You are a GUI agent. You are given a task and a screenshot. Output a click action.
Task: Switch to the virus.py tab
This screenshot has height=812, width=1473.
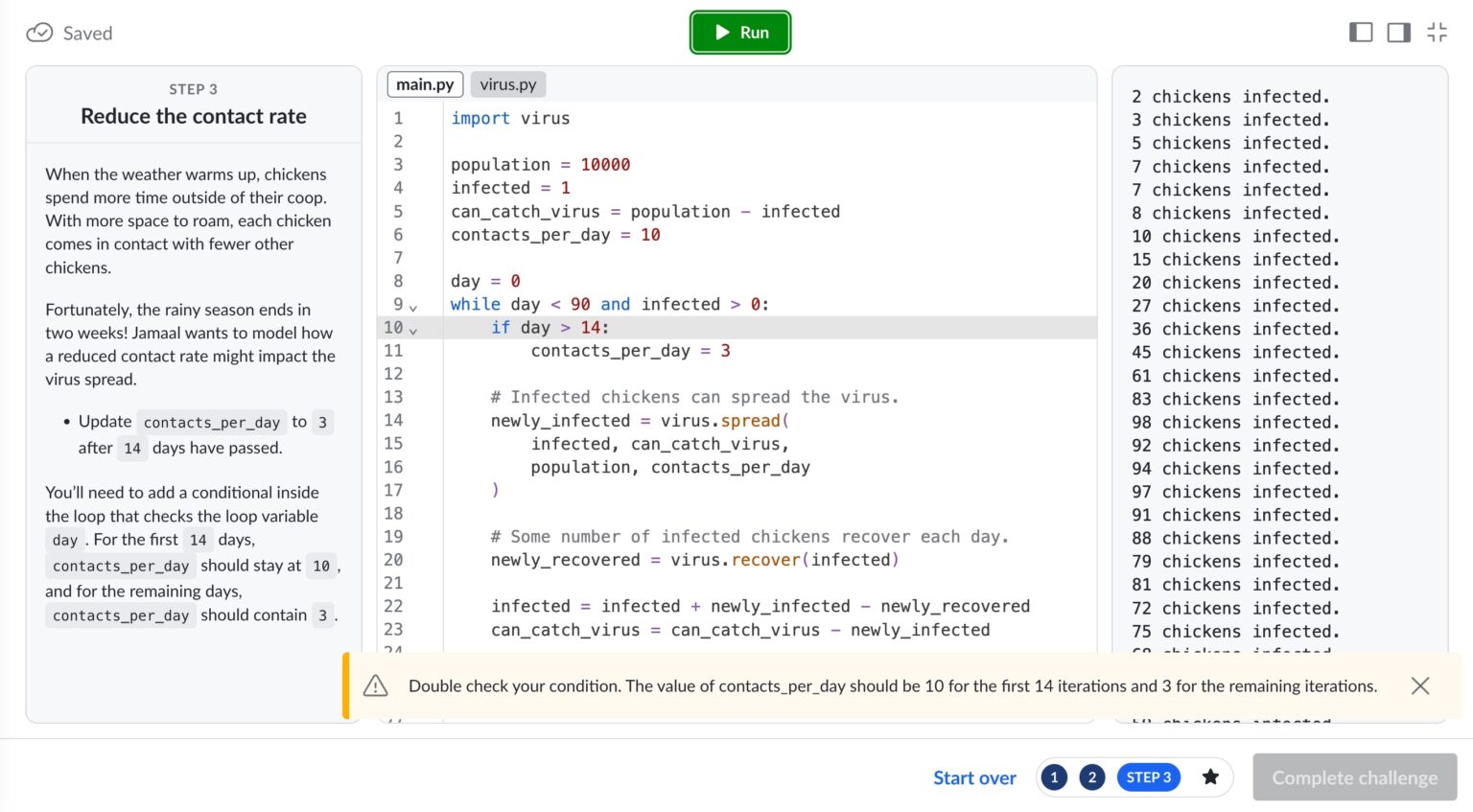click(x=508, y=84)
